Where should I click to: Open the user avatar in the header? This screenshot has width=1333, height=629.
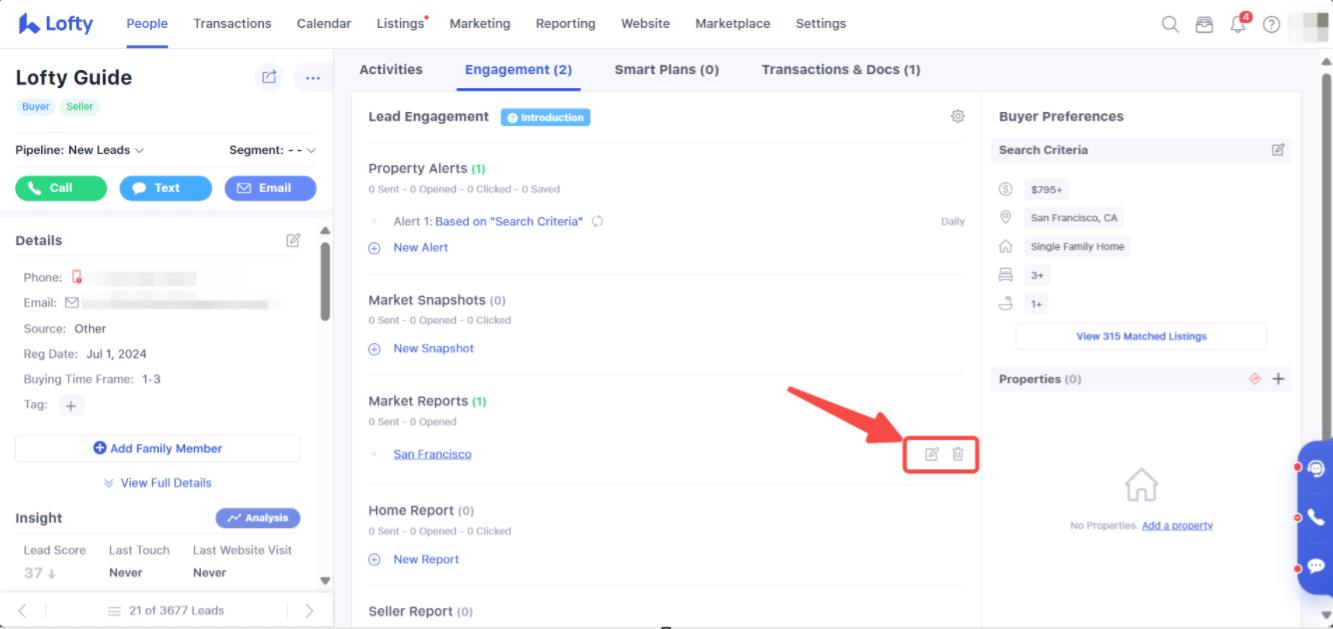(x=1309, y=24)
